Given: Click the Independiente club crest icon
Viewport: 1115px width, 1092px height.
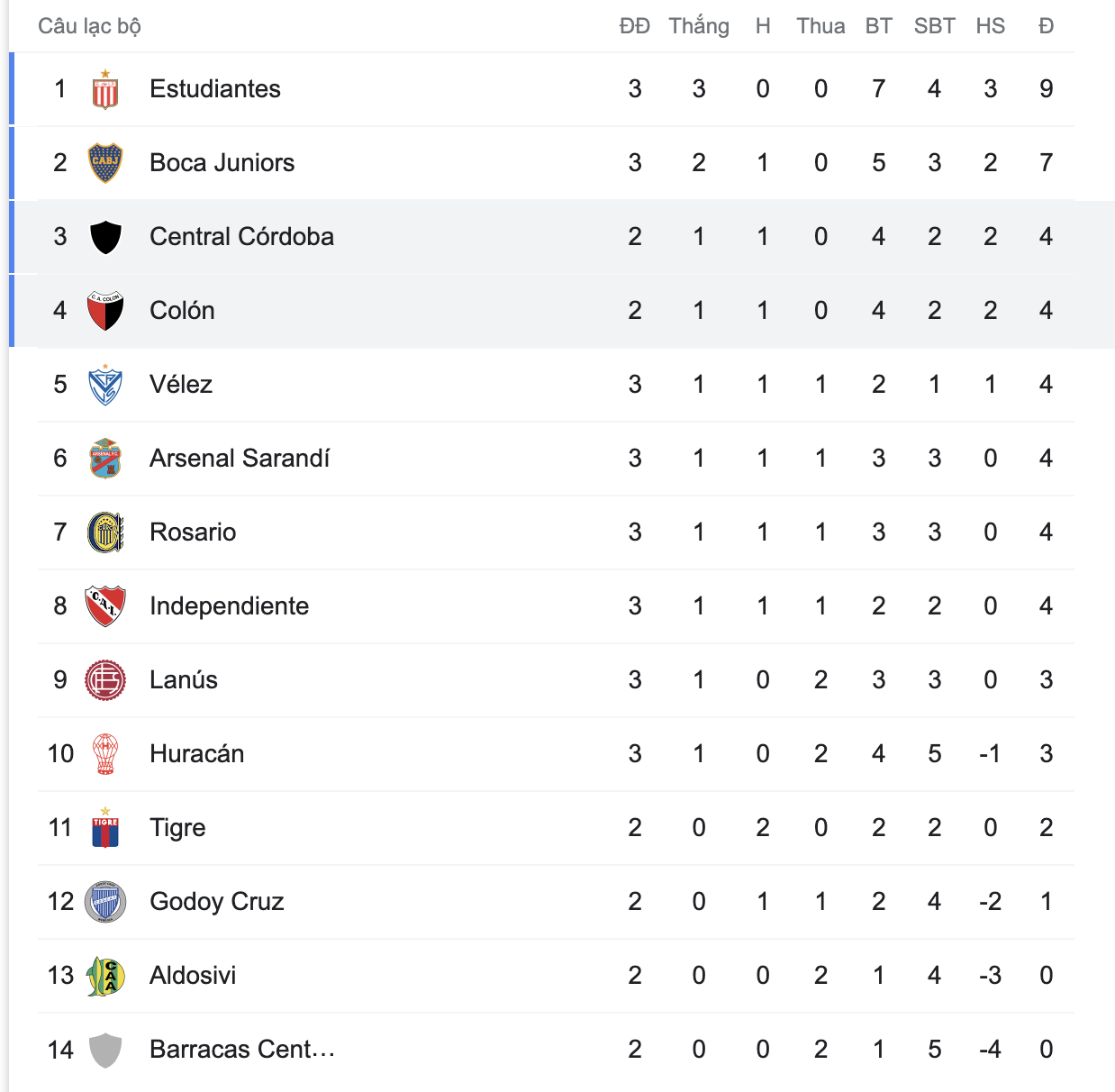Looking at the screenshot, I should coord(105,606).
